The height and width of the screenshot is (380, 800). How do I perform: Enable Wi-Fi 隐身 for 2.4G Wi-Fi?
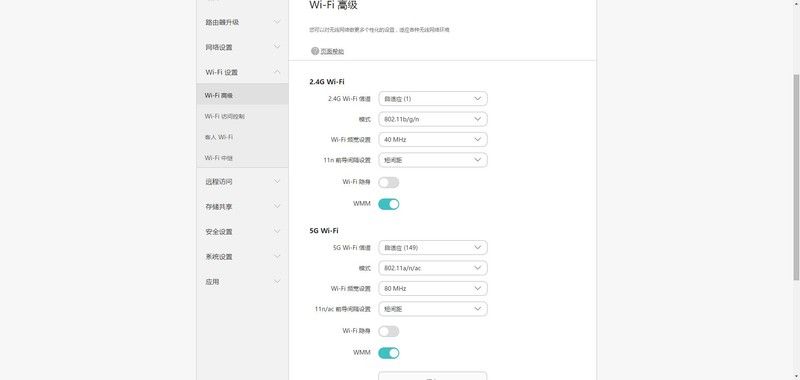click(x=388, y=182)
